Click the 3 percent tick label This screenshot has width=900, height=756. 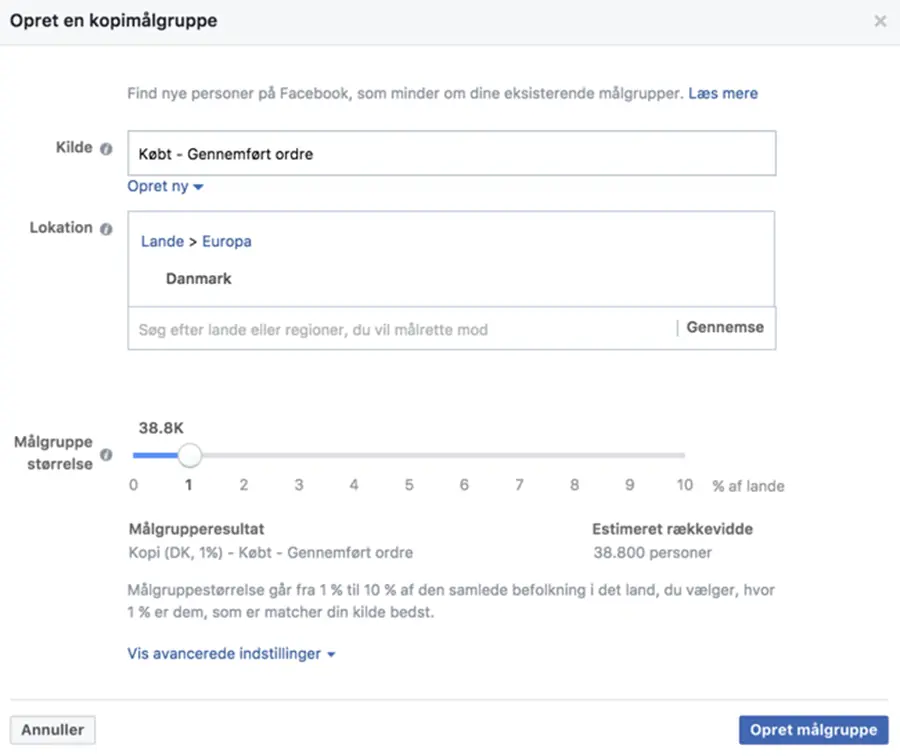point(298,485)
